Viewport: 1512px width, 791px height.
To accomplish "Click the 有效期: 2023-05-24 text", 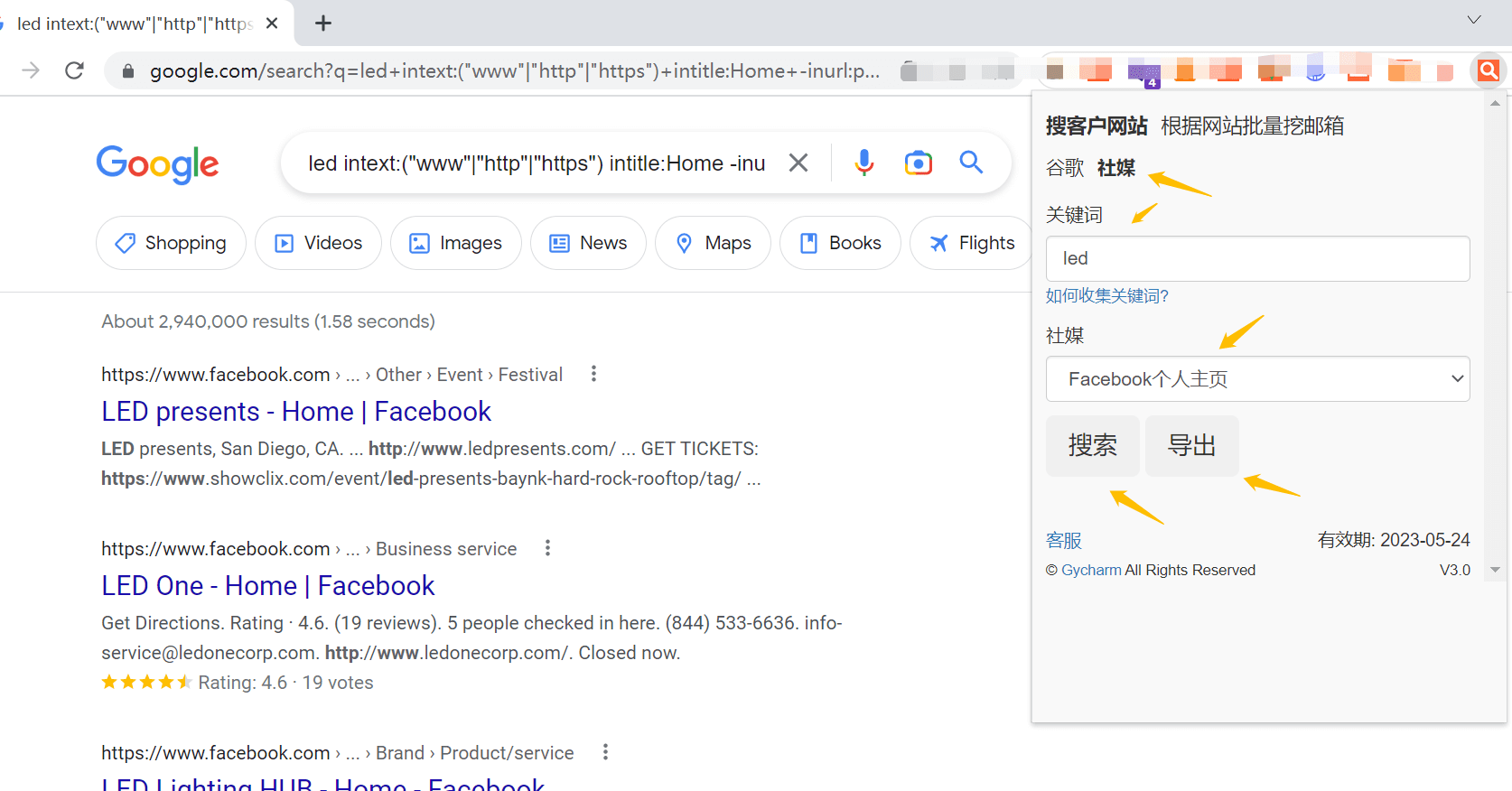I will point(1394,540).
